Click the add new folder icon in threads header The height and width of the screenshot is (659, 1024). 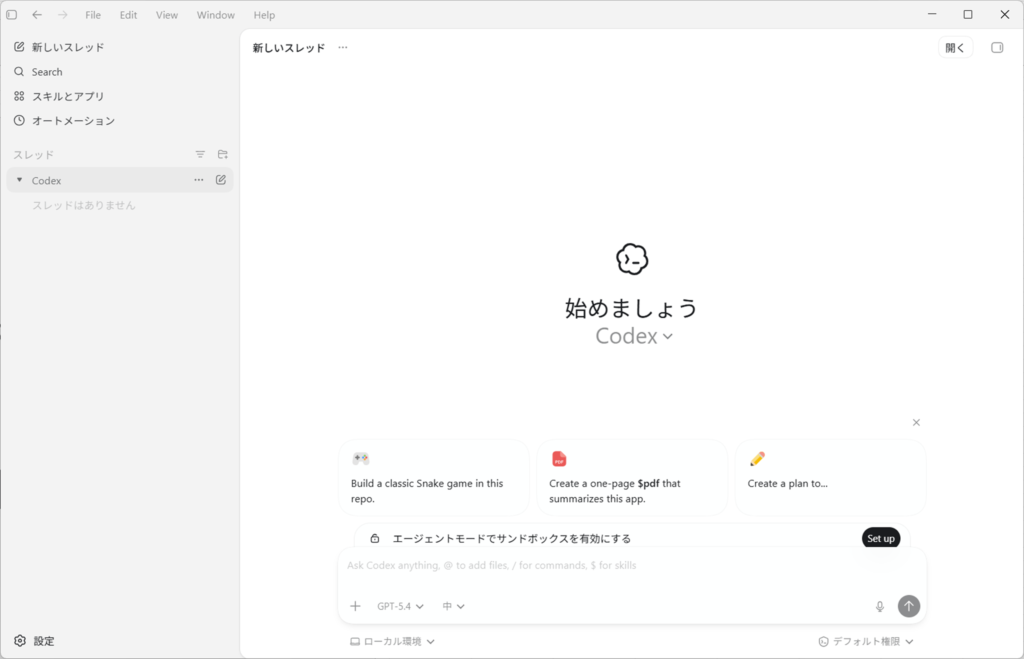click(223, 154)
